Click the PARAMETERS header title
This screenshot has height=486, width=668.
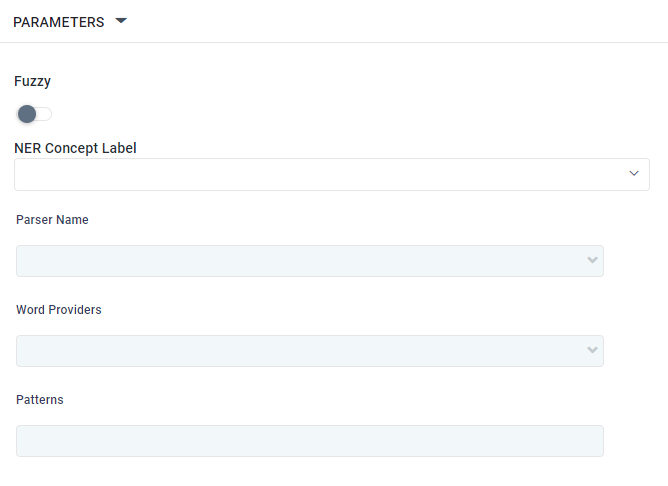(x=58, y=22)
